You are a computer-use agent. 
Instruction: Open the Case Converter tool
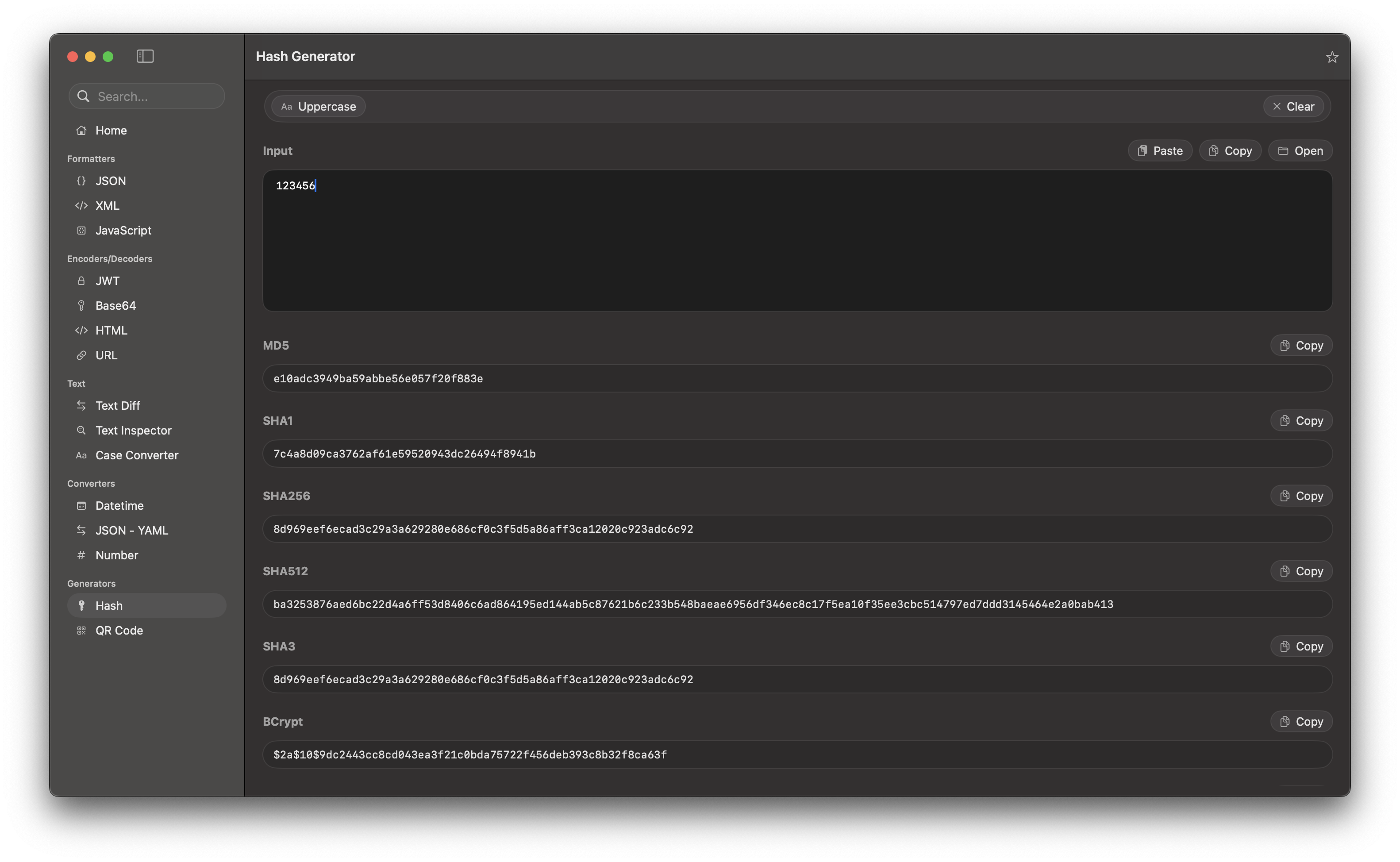136,455
